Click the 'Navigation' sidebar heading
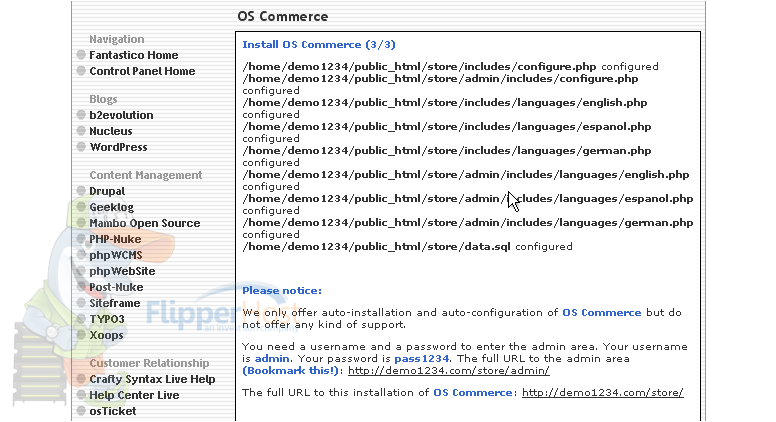 pos(117,39)
